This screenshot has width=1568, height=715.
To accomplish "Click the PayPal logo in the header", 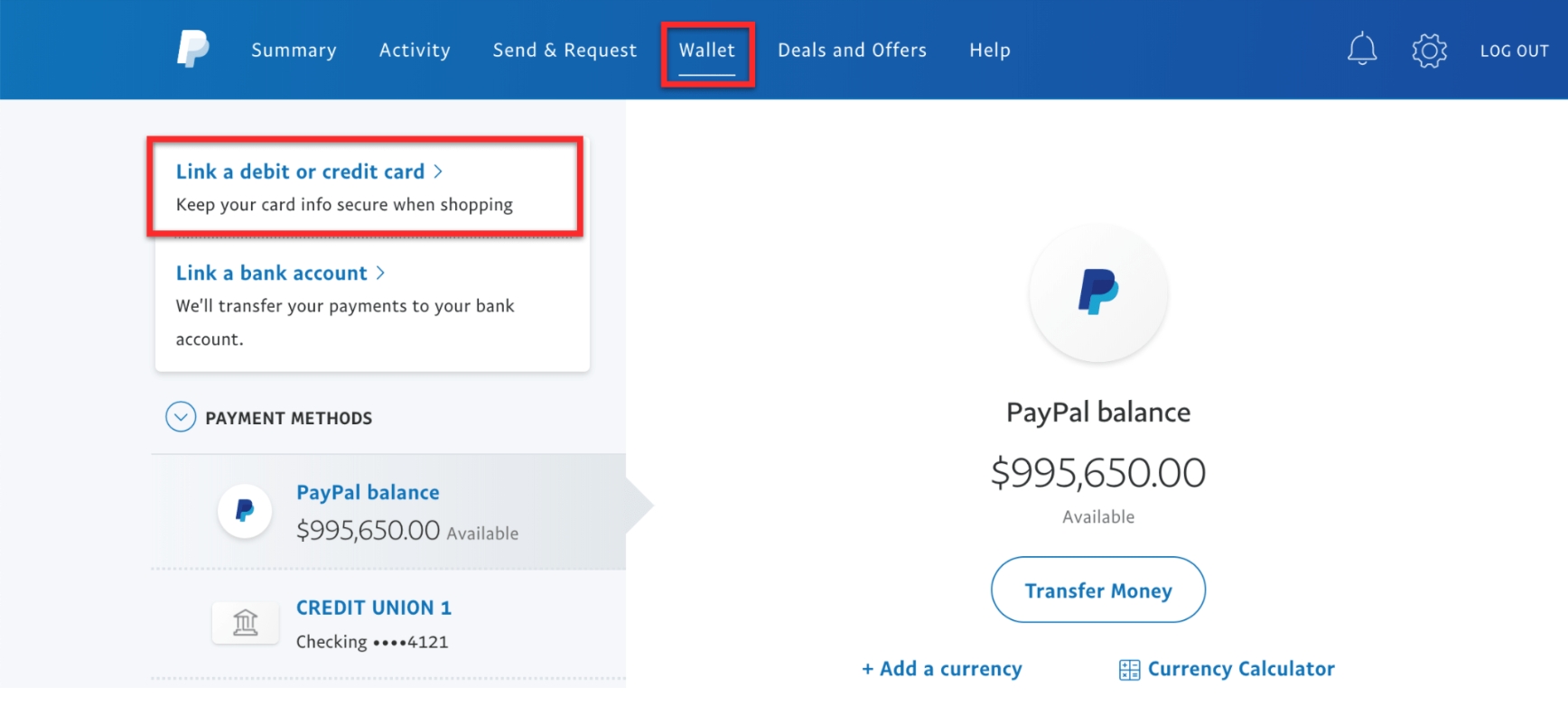I will click(x=192, y=49).
